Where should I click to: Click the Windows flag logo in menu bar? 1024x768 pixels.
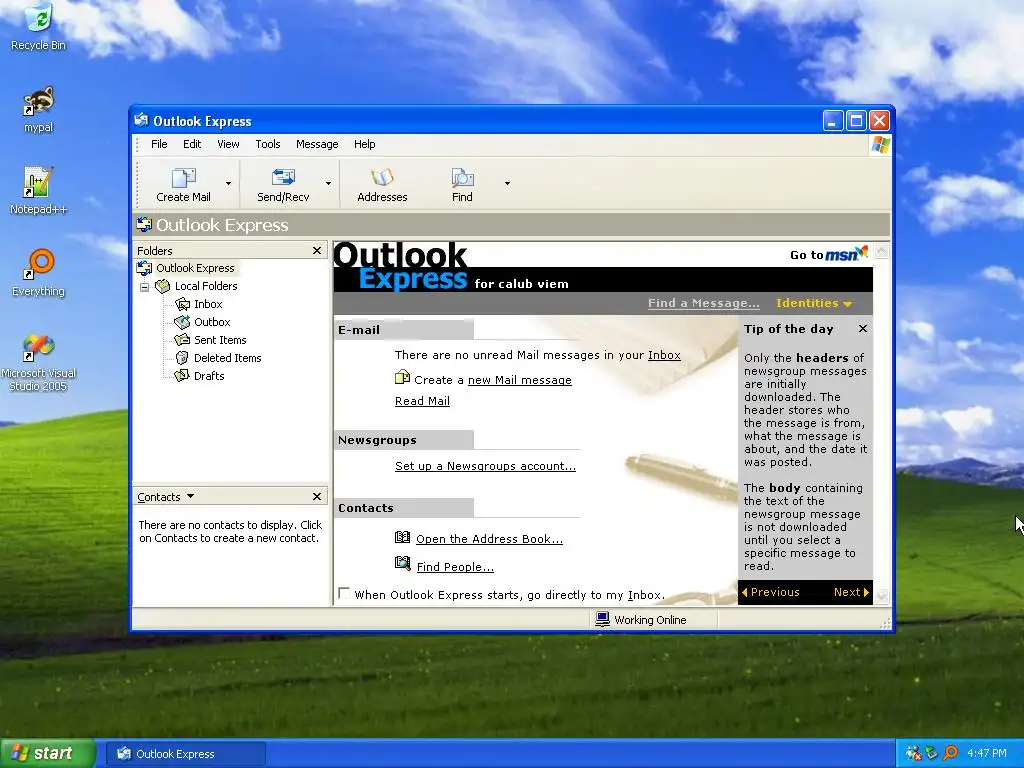coord(880,145)
